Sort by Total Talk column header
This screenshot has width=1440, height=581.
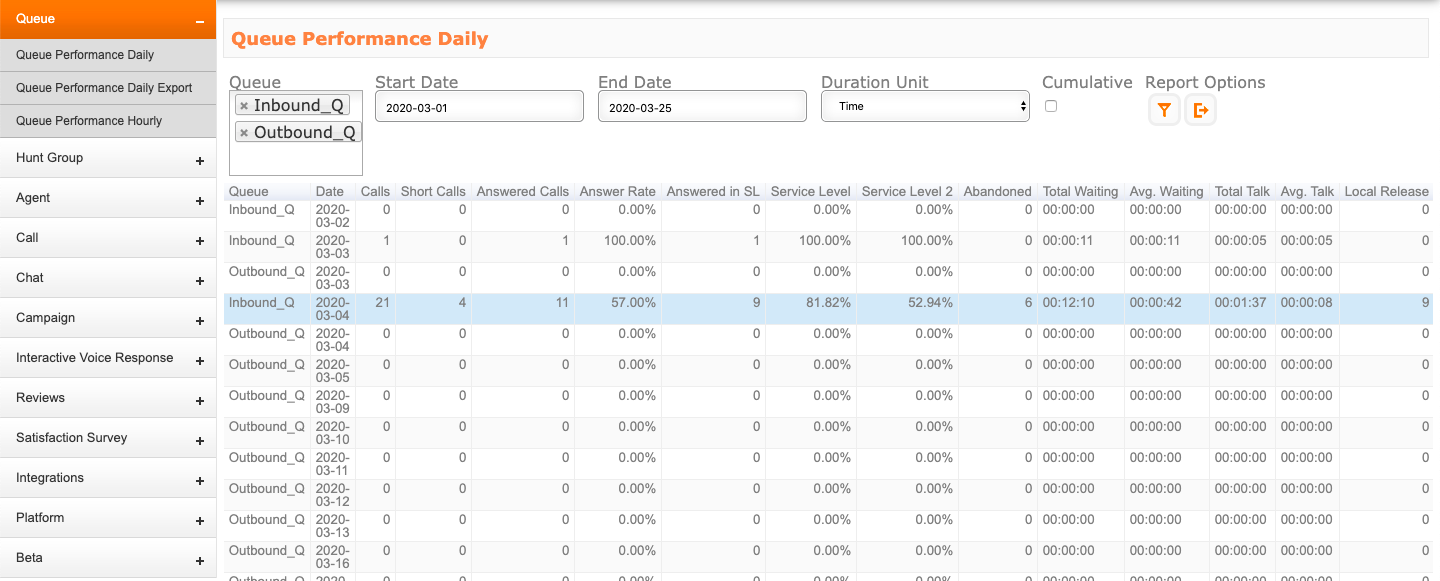coord(1242,191)
